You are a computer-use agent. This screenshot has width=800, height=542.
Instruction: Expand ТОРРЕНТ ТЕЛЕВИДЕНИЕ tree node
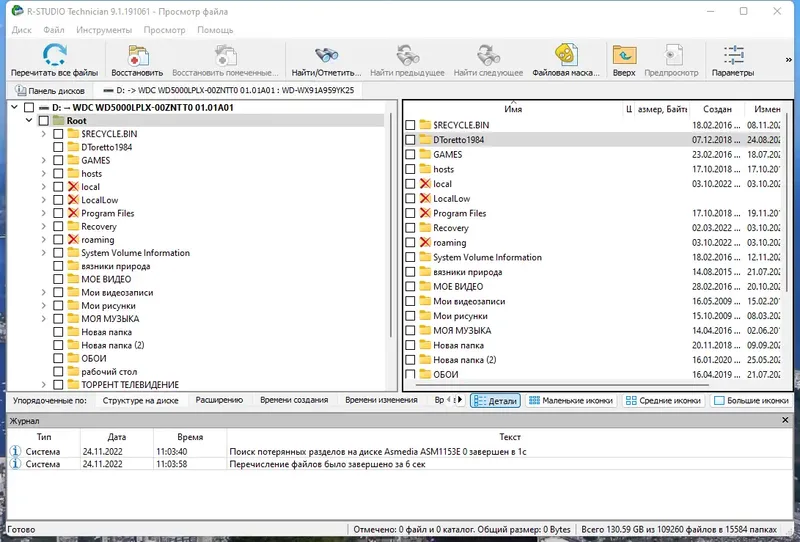43,385
